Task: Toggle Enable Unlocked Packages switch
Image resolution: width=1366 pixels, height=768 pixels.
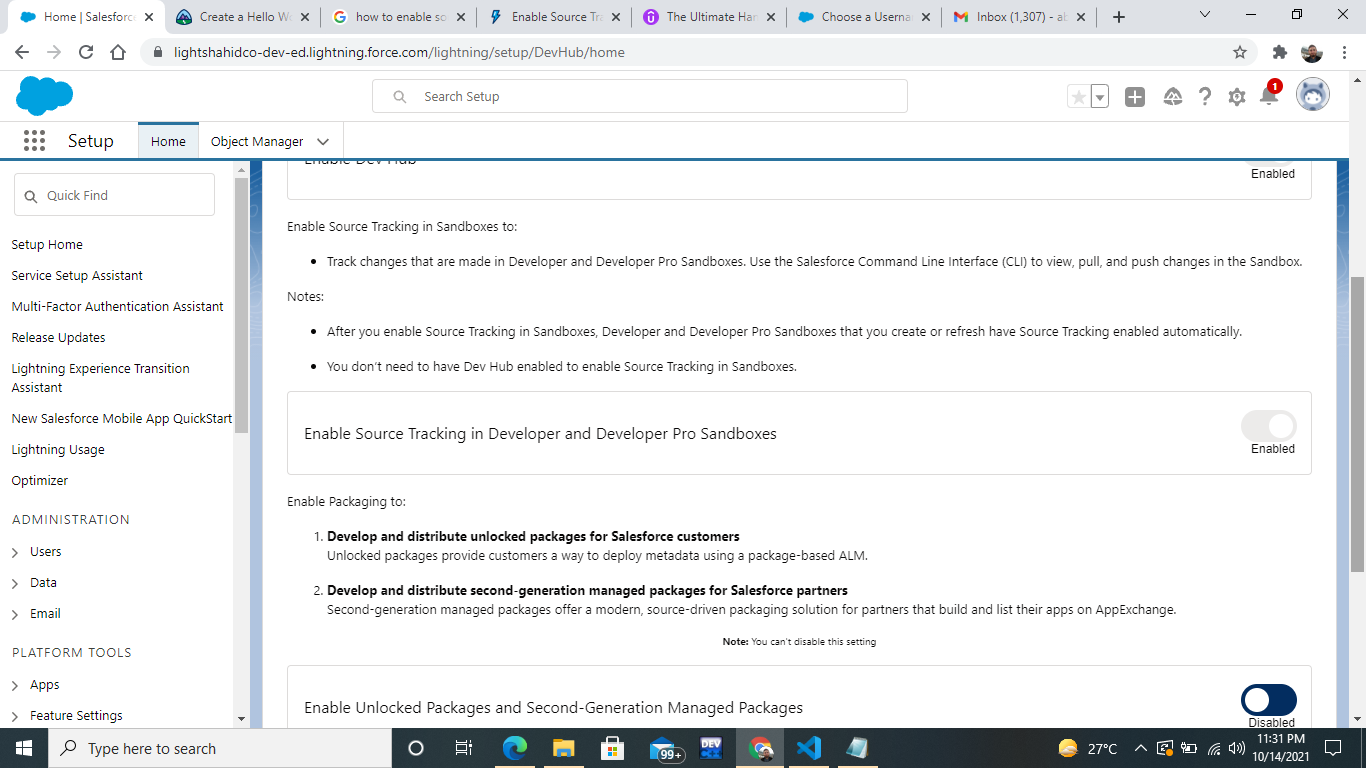Action: point(1269,700)
